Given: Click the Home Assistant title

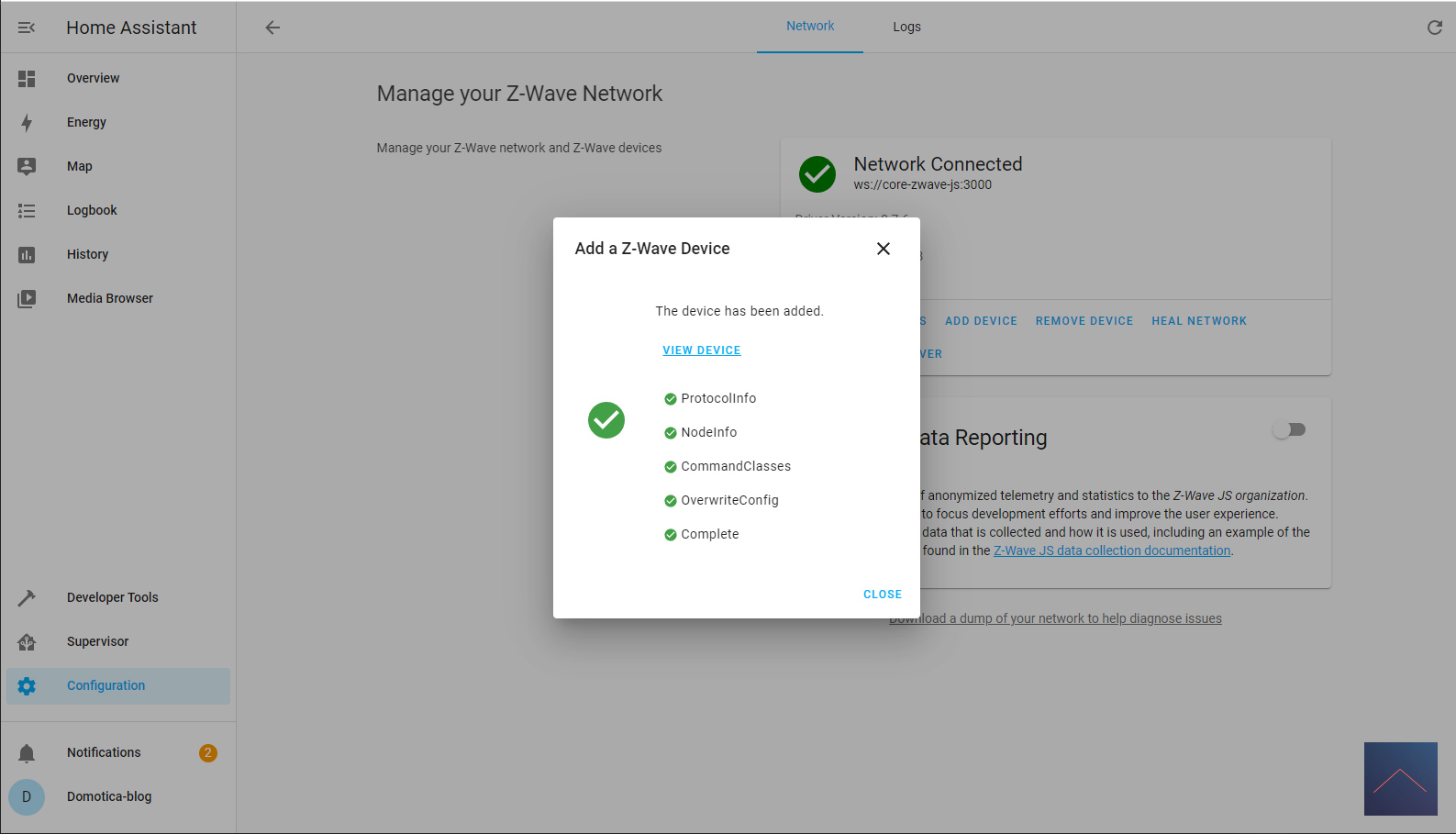Looking at the screenshot, I should pyautogui.click(x=131, y=28).
